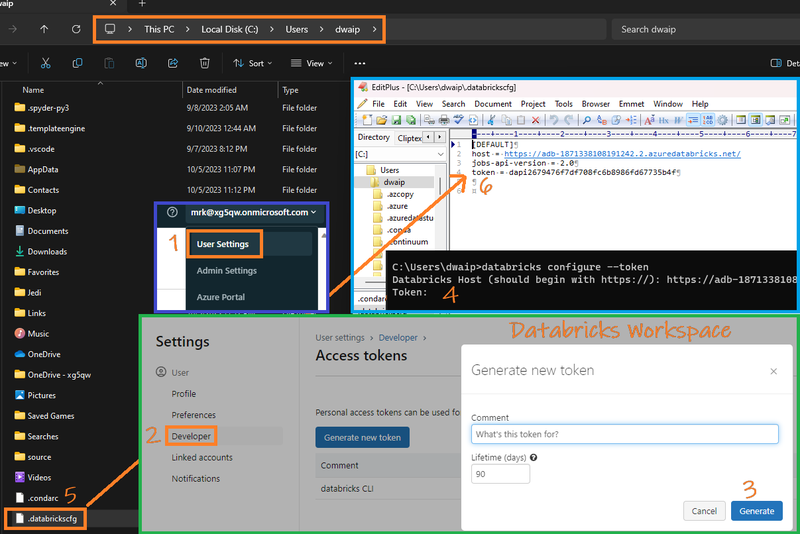Select the .vscode folder row
The width and height of the screenshot is (800, 534).
[x=41, y=149]
